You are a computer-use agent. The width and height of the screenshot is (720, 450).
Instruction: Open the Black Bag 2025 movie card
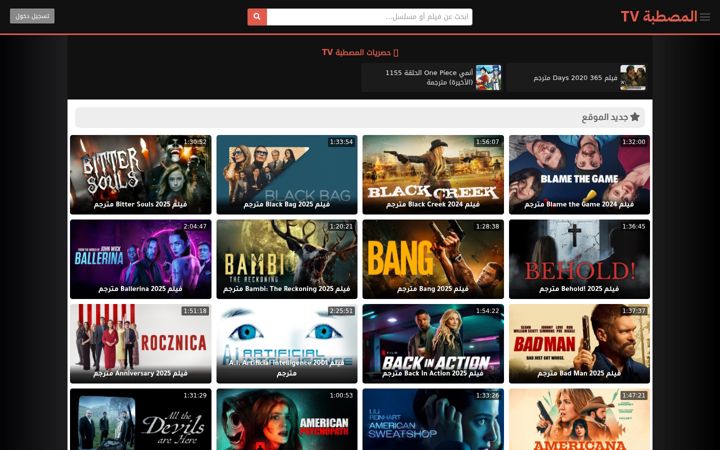tap(287, 174)
